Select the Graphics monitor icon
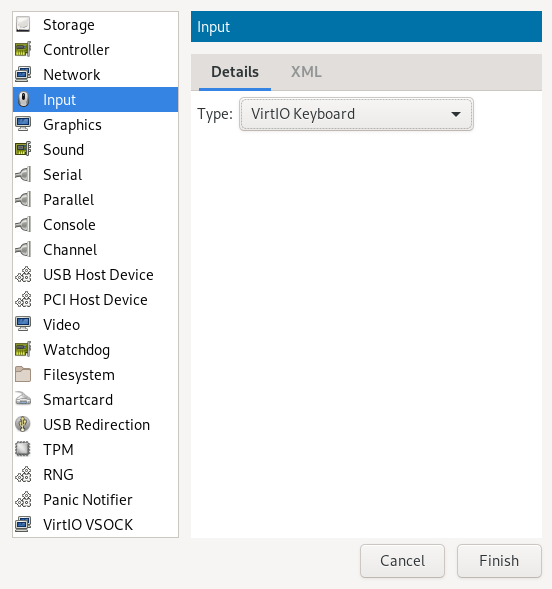Screen dimensions: 552x589 pyautogui.click(x=23, y=124)
